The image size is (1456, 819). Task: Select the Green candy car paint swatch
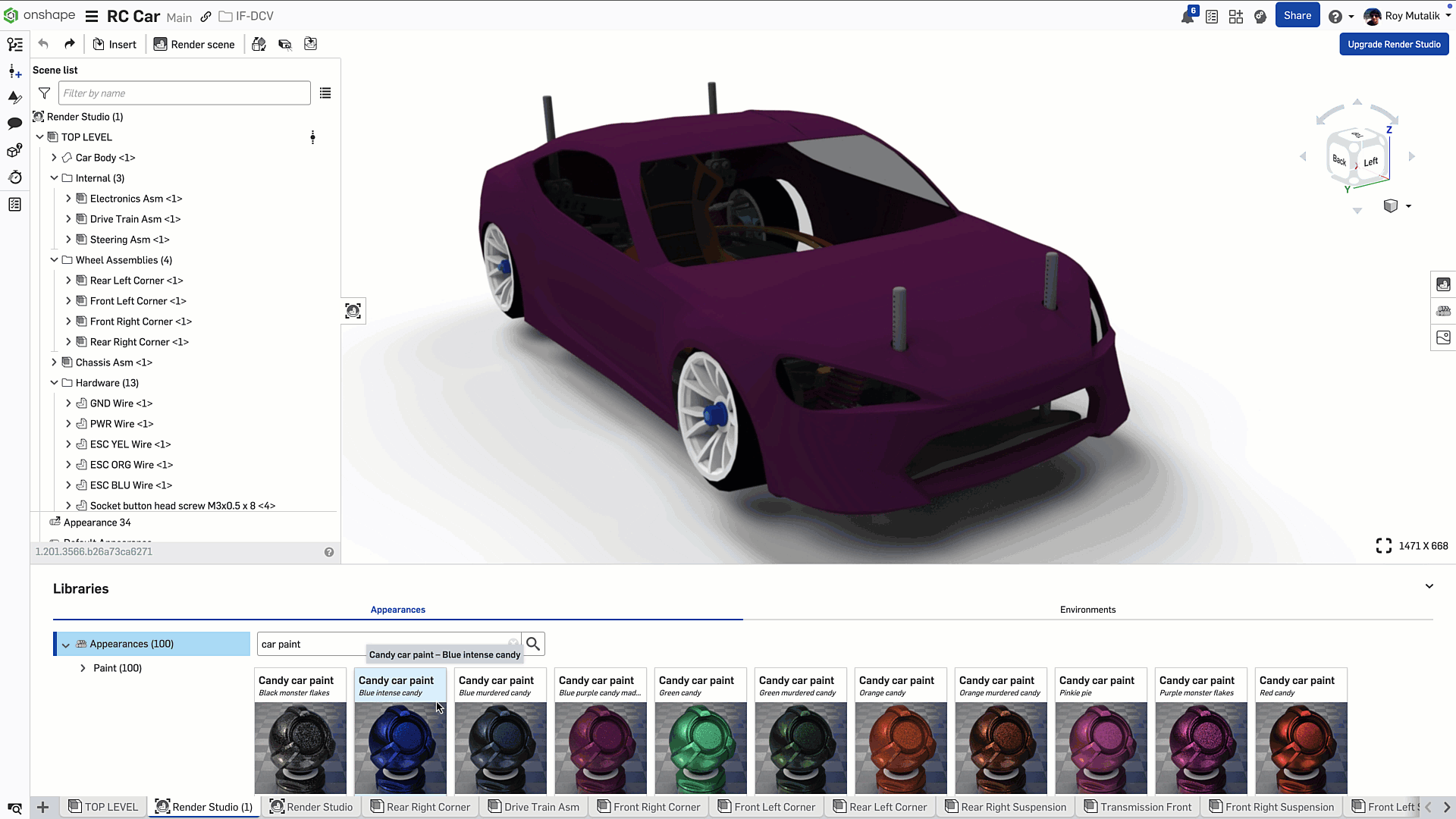coord(700,731)
